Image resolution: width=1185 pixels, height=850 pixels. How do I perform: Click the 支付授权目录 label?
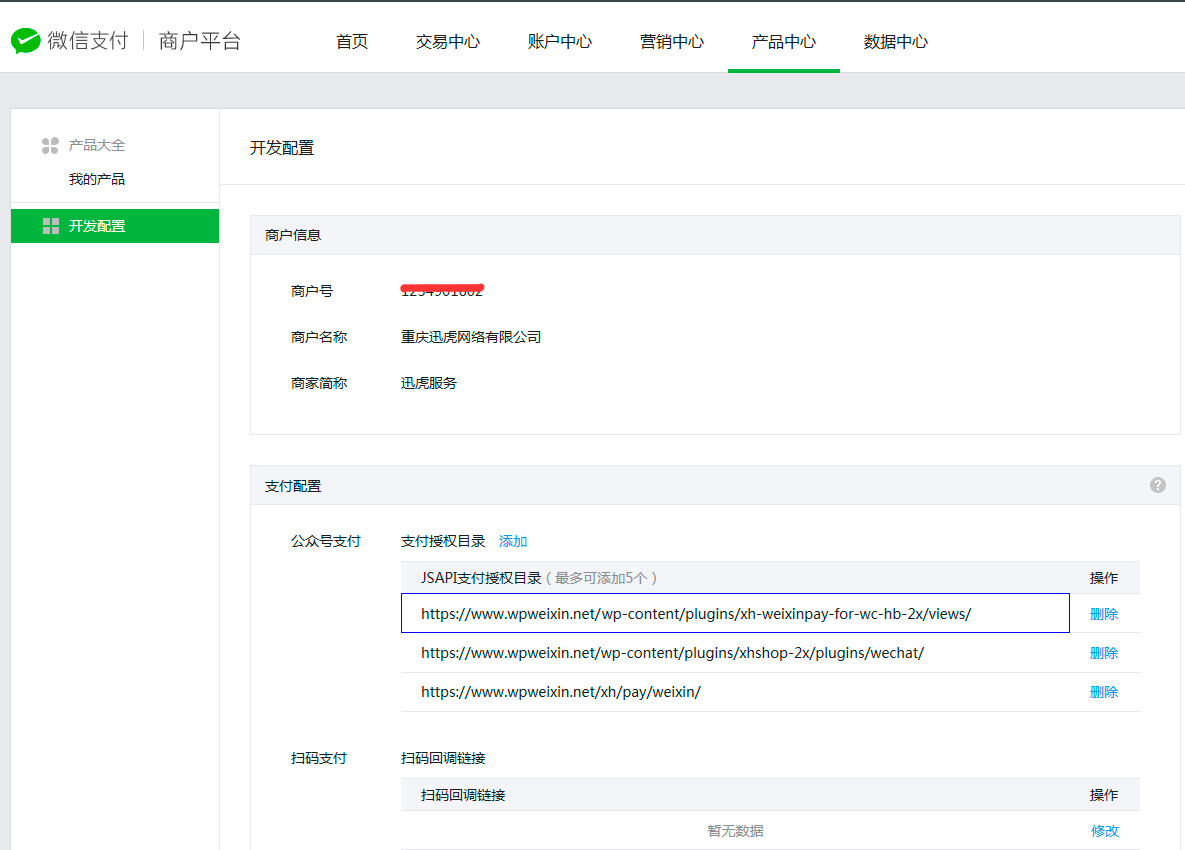pos(443,541)
